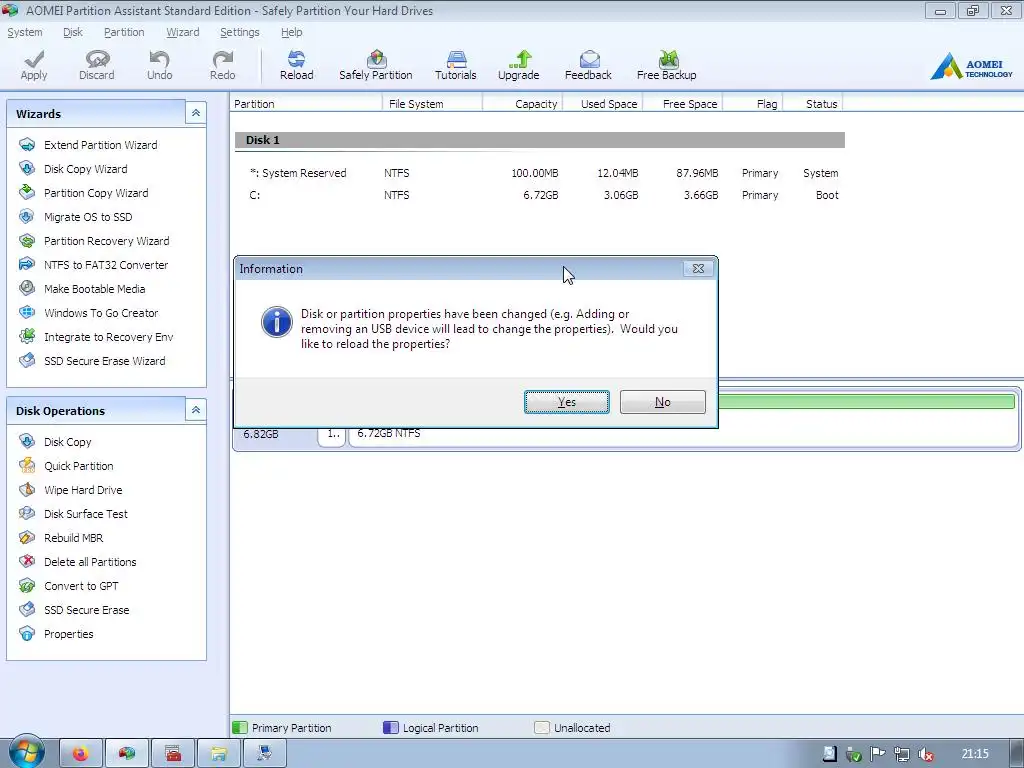Screen dimensions: 1024x768
Task: Open the Help menu
Action: (x=291, y=32)
